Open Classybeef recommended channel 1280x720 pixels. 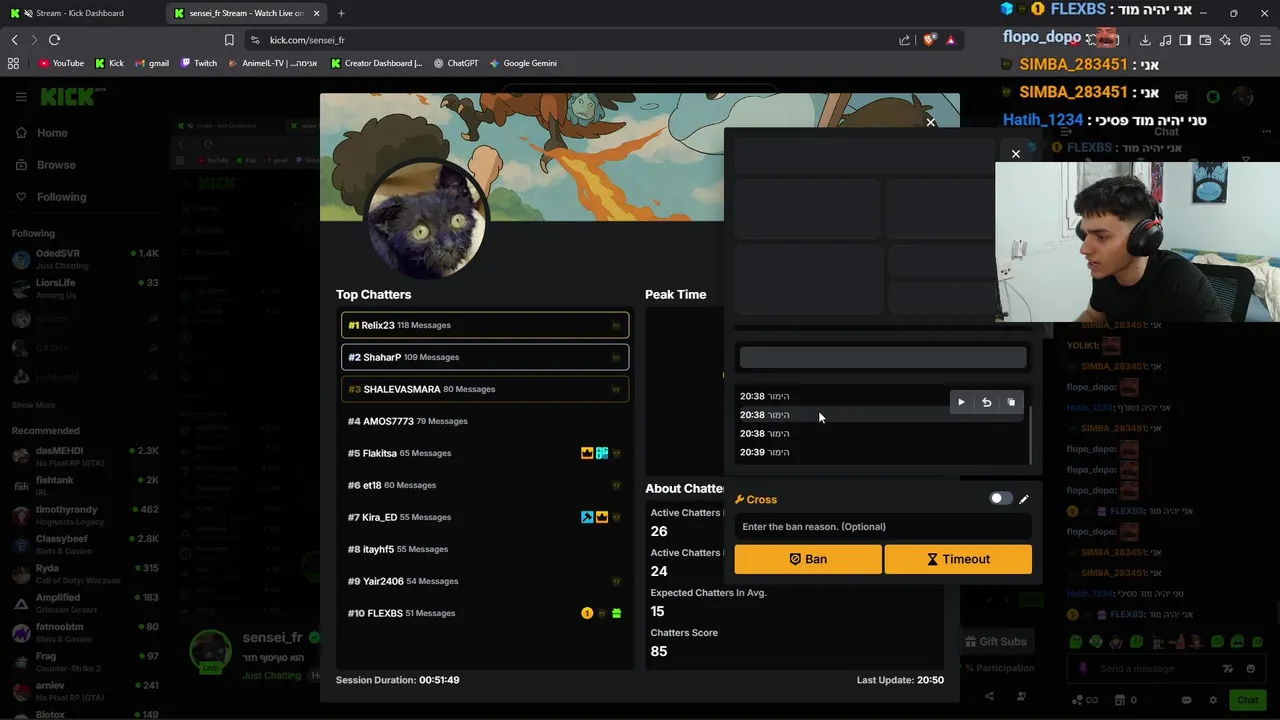tap(85, 544)
